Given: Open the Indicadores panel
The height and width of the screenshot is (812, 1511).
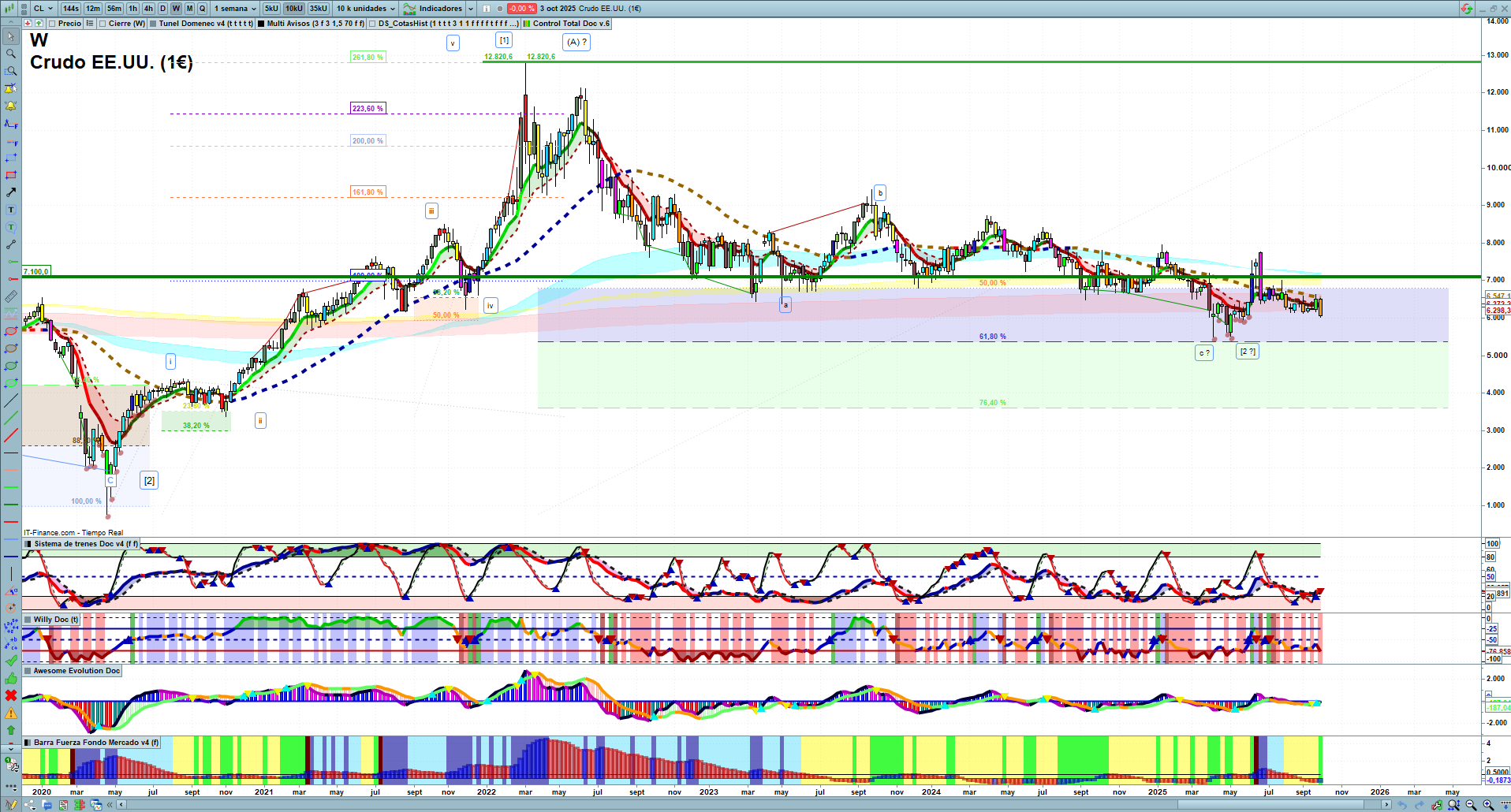Looking at the screenshot, I should [434, 9].
